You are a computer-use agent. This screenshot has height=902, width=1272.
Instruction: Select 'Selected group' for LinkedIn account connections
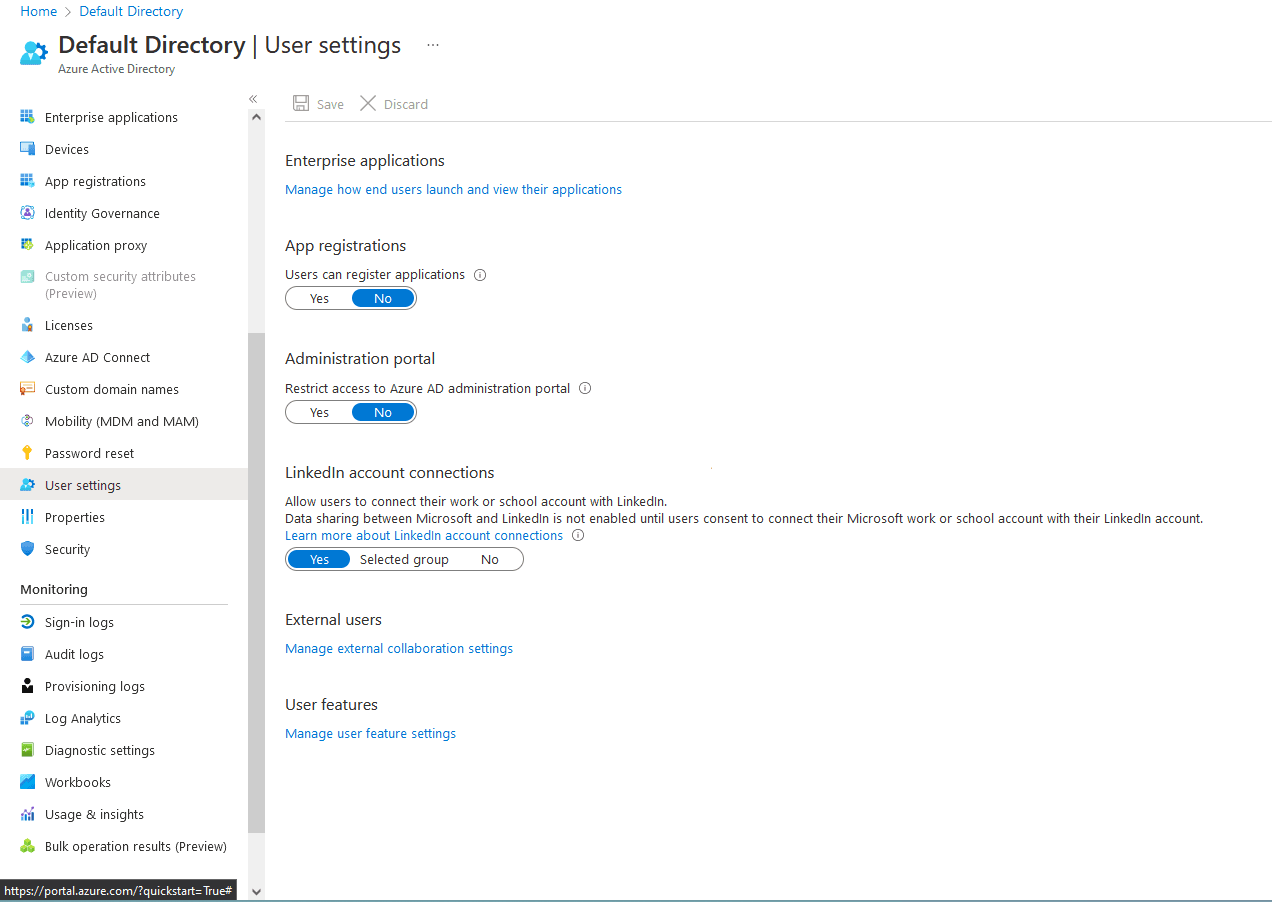[x=404, y=559]
